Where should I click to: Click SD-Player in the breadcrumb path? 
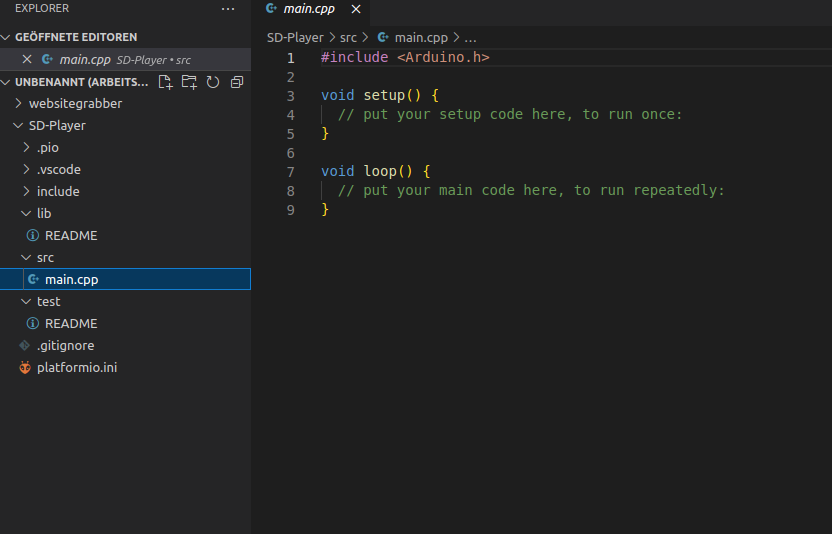[x=295, y=38]
